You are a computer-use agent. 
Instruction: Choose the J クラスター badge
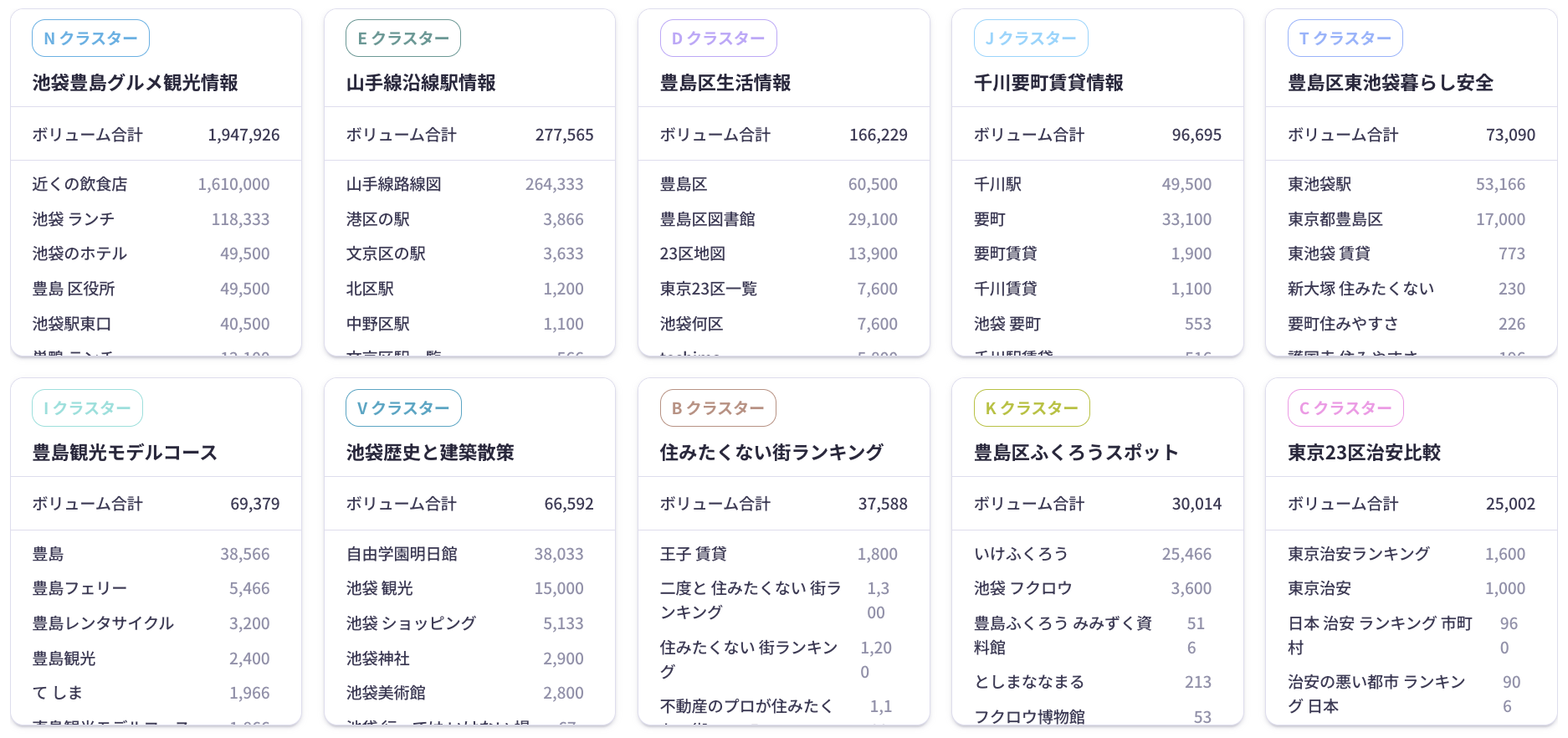click(x=1031, y=38)
